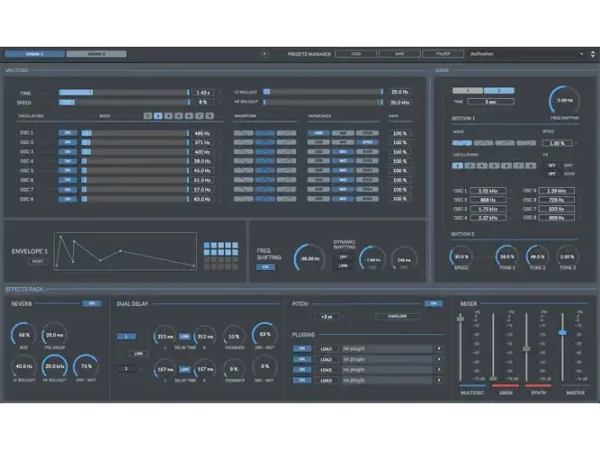The height and width of the screenshot is (450, 600).
Task: Toggle Freq Shifting ON button
Action: click(266, 267)
